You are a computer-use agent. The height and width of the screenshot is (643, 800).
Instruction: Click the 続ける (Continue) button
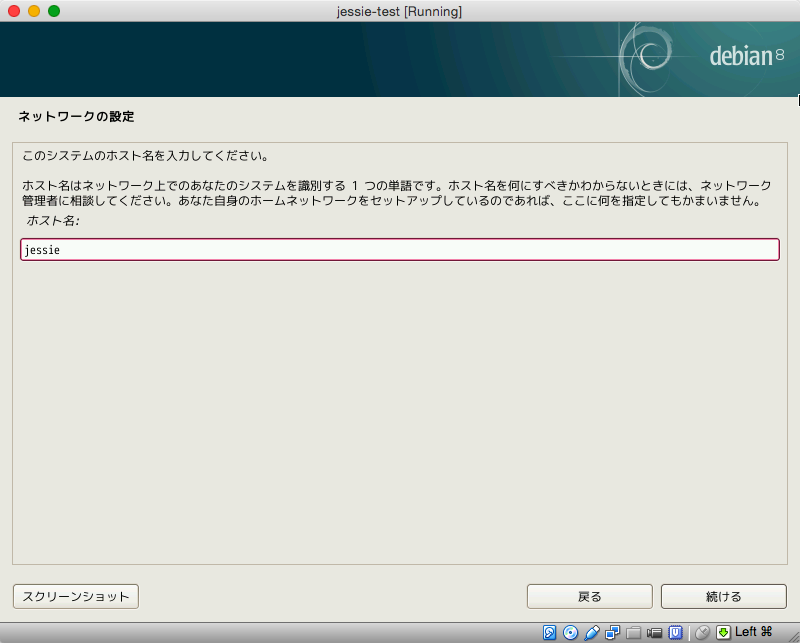(x=723, y=596)
